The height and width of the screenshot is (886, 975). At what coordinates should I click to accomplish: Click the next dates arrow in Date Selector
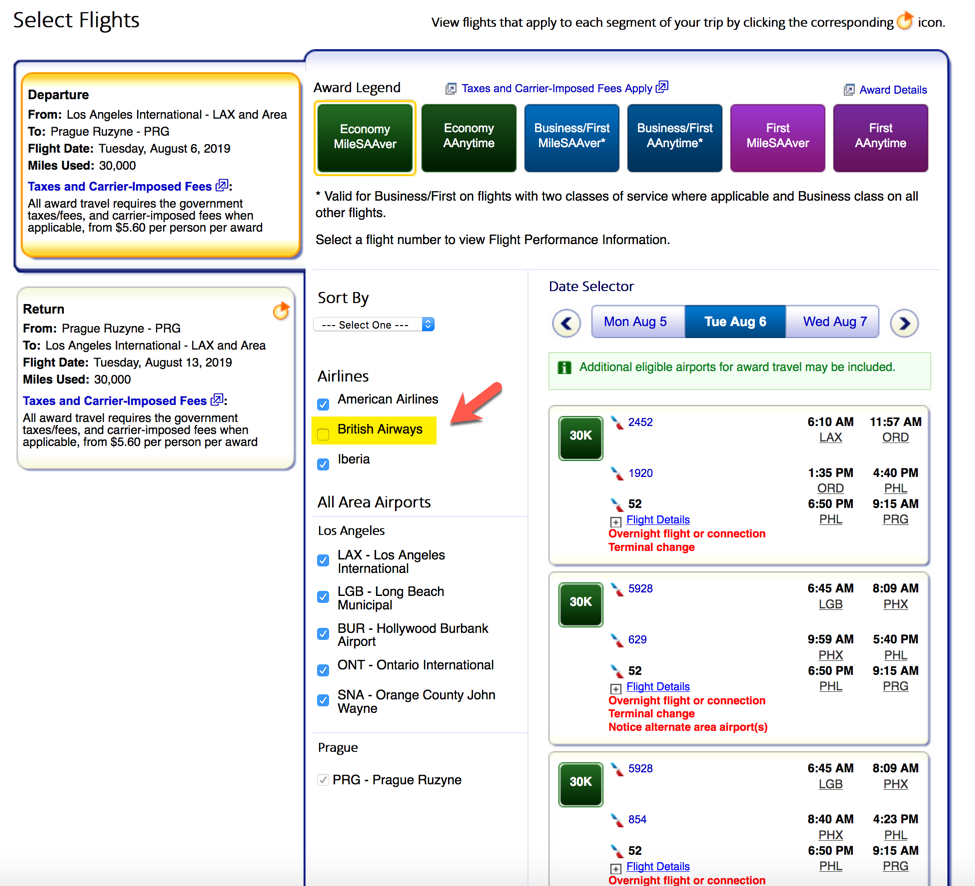[x=904, y=323]
